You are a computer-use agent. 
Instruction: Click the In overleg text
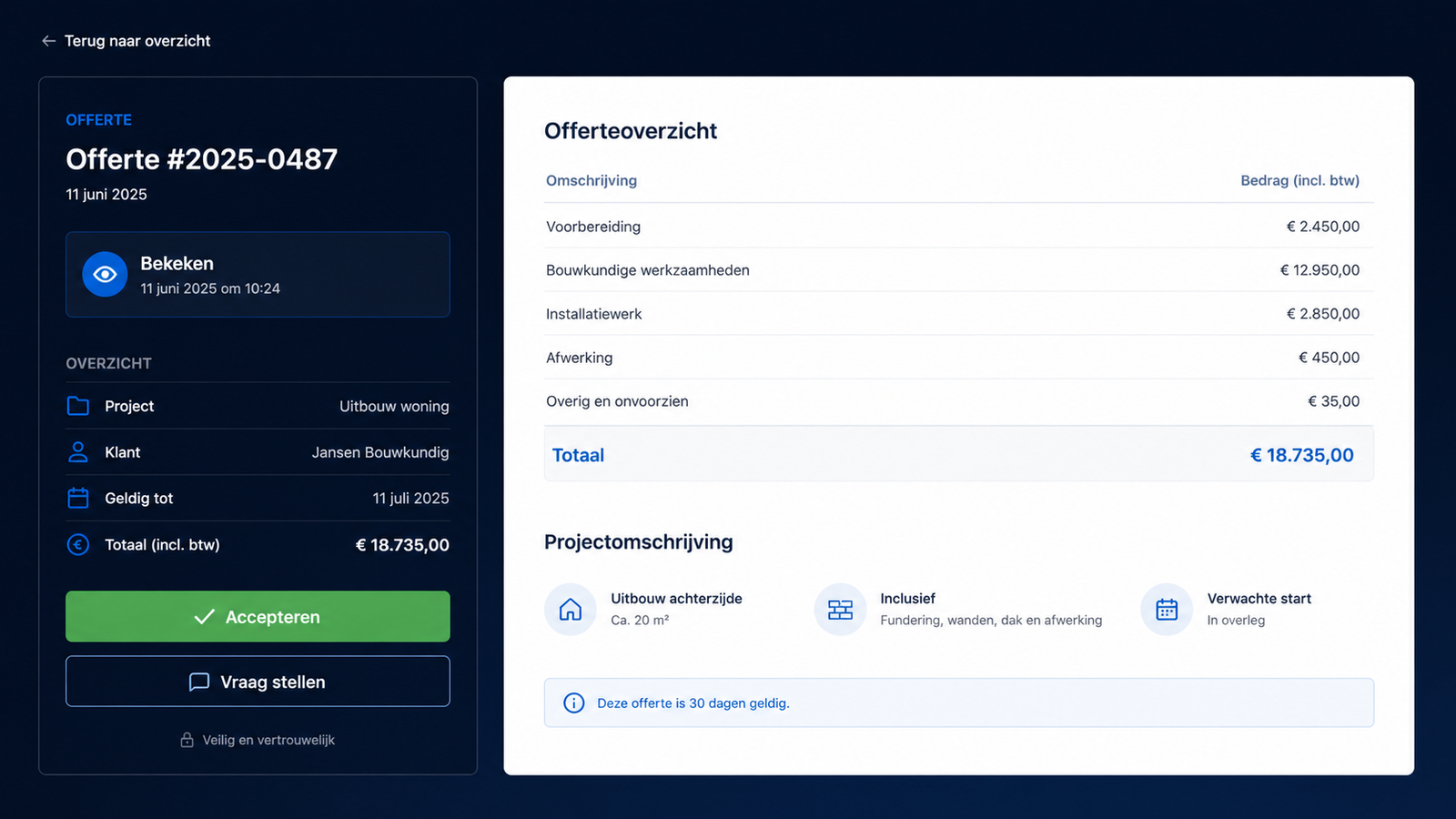click(x=1236, y=620)
